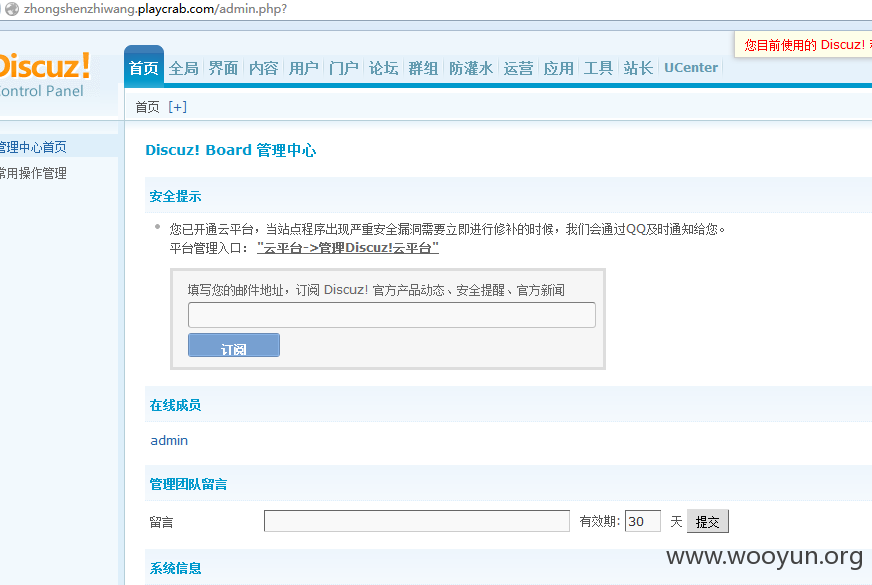The image size is (872, 585).
Task: Click the 订阅 subscribe button
Action: [x=234, y=345]
